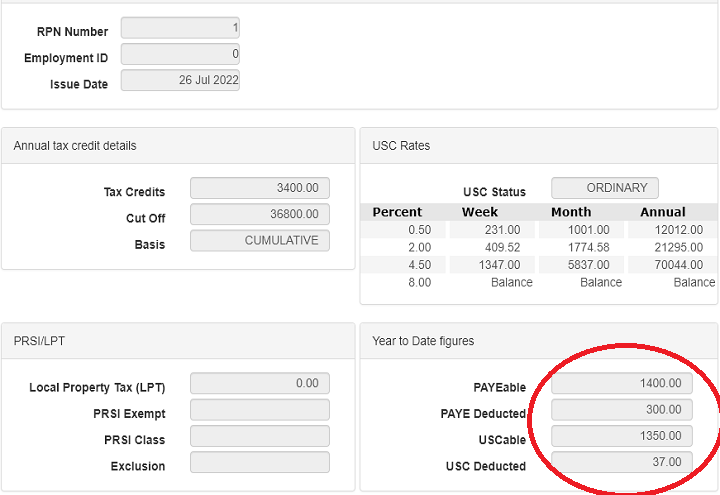Click the annual value 21295.00

point(679,248)
